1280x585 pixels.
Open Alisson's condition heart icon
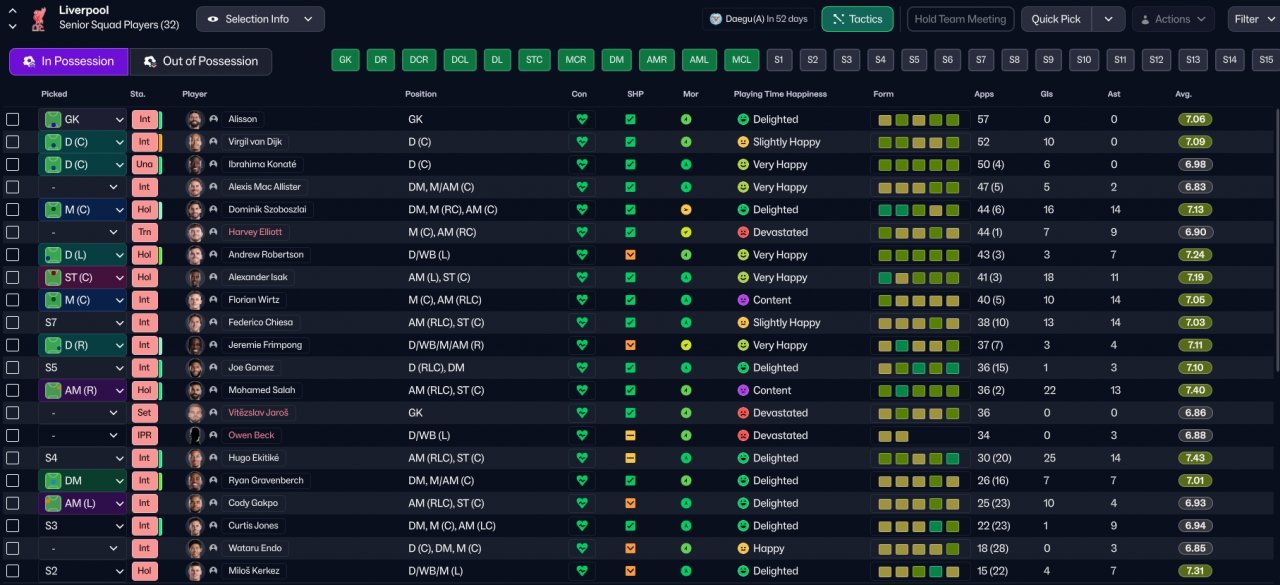(580, 119)
